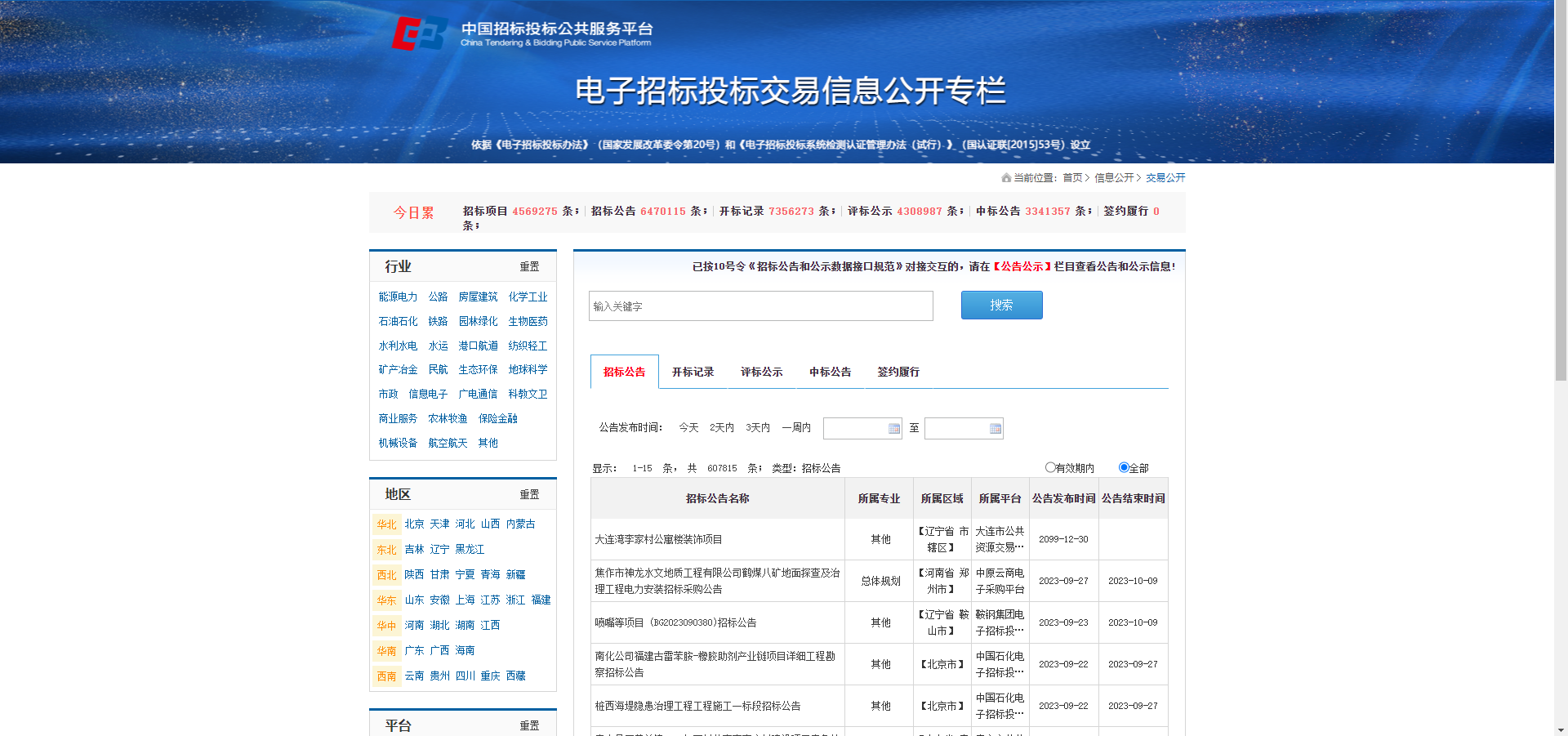Click the scrollbar down arrow
This screenshot has height=736, width=1568.
click(1561, 730)
